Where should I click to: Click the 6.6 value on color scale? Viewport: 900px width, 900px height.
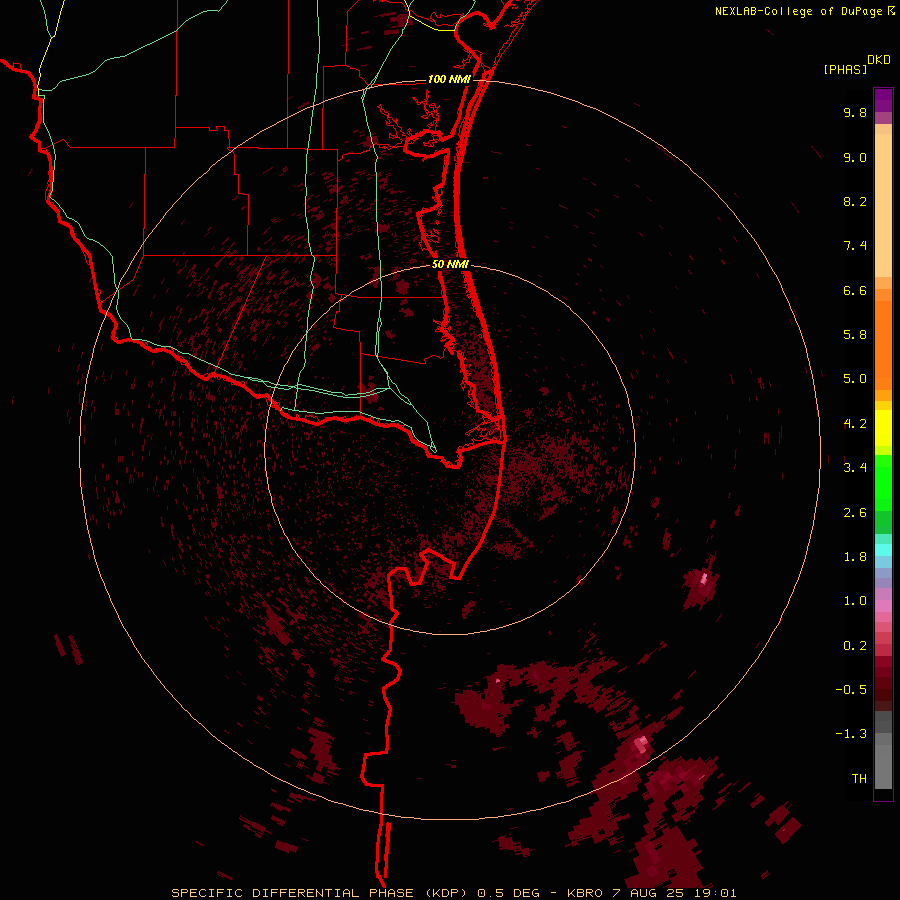[x=855, y=290]
